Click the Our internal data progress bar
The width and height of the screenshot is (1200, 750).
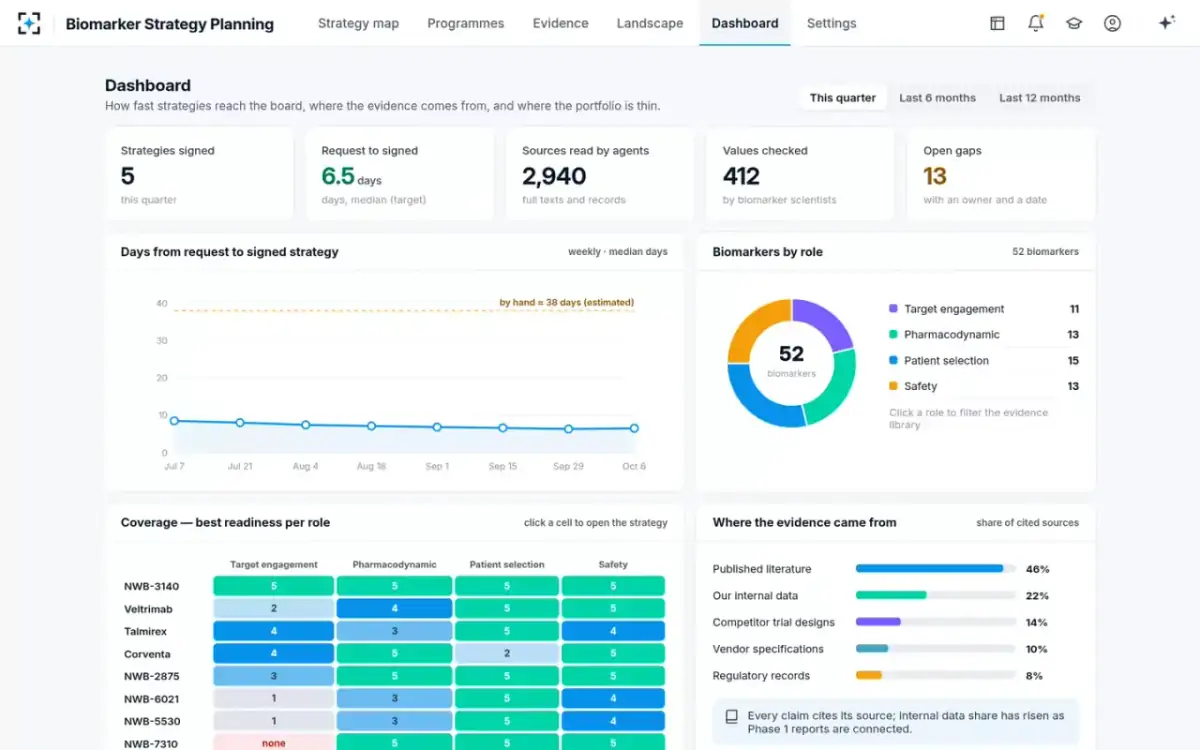click(936, 595)
